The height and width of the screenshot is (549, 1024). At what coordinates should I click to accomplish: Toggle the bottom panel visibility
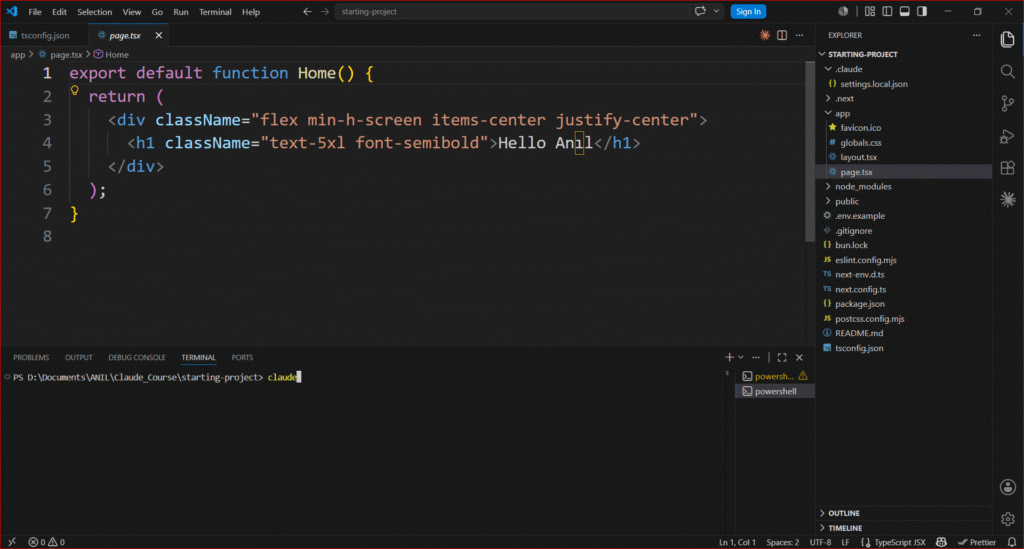pyautogui.click(x=904, y=11)
